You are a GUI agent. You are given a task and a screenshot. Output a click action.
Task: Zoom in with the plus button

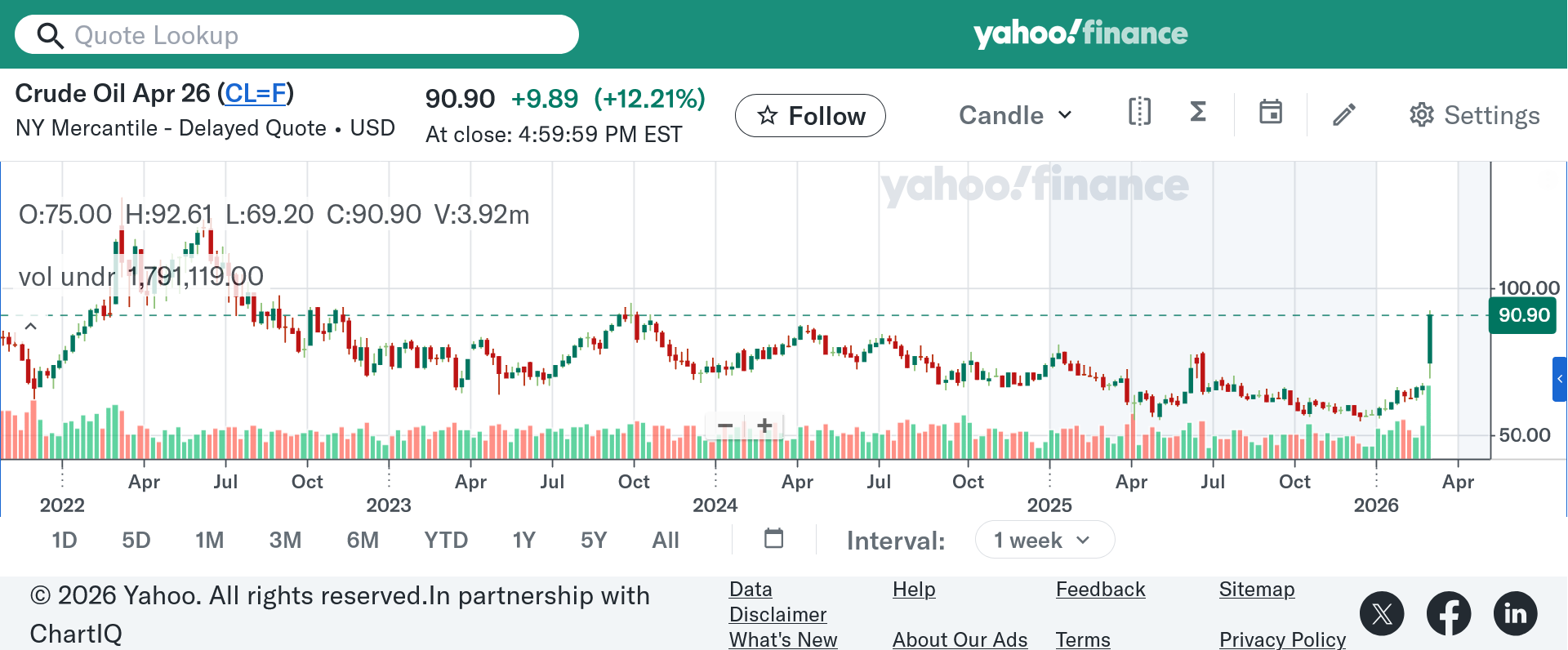tap(764, 425)
